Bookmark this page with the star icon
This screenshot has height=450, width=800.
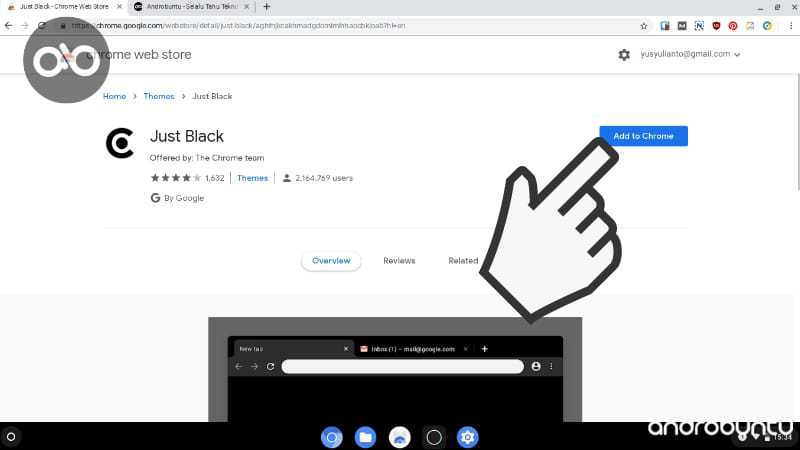coord(644,26)
